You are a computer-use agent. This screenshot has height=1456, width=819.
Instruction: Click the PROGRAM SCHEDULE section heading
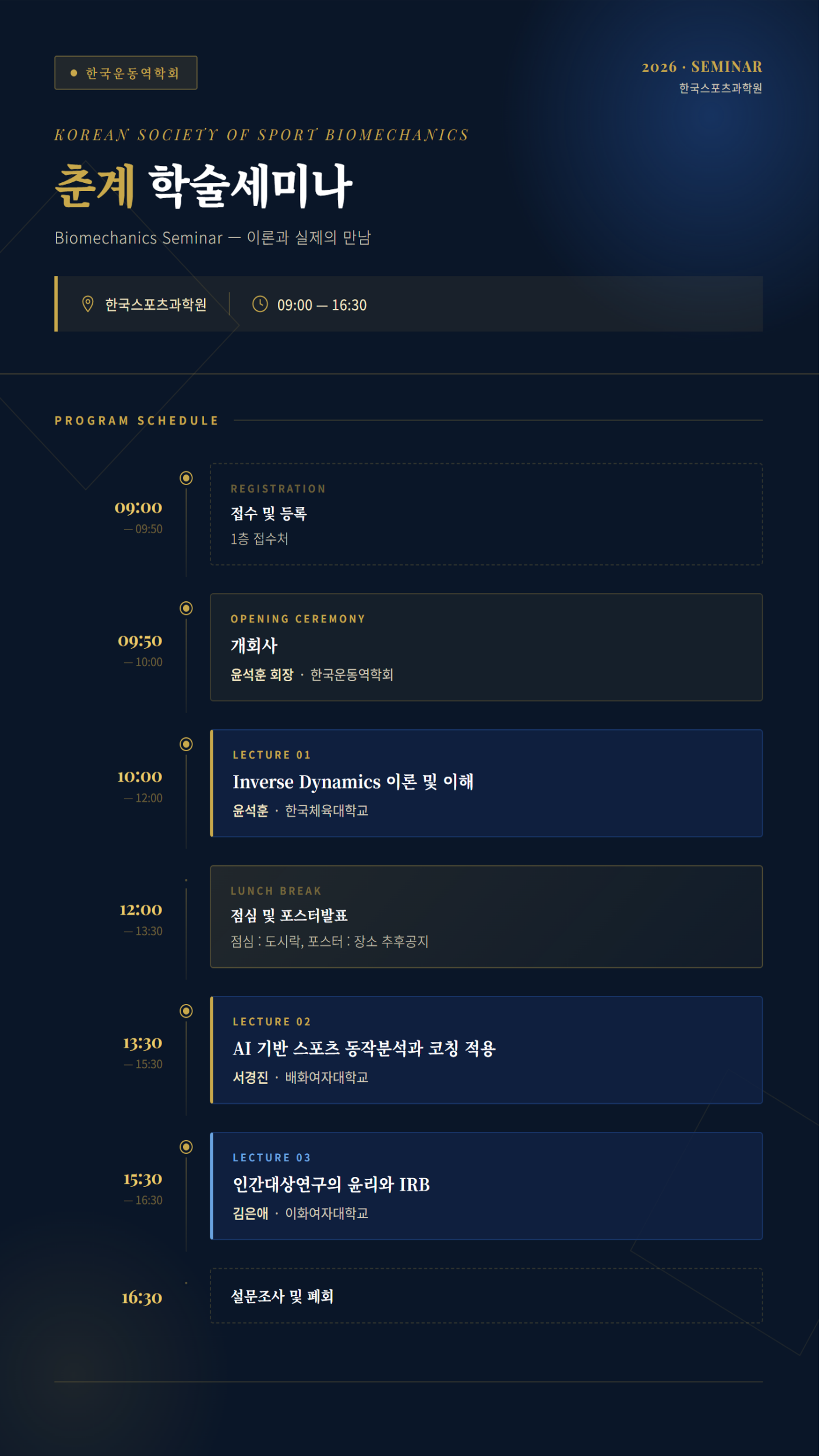coord(136,421)
